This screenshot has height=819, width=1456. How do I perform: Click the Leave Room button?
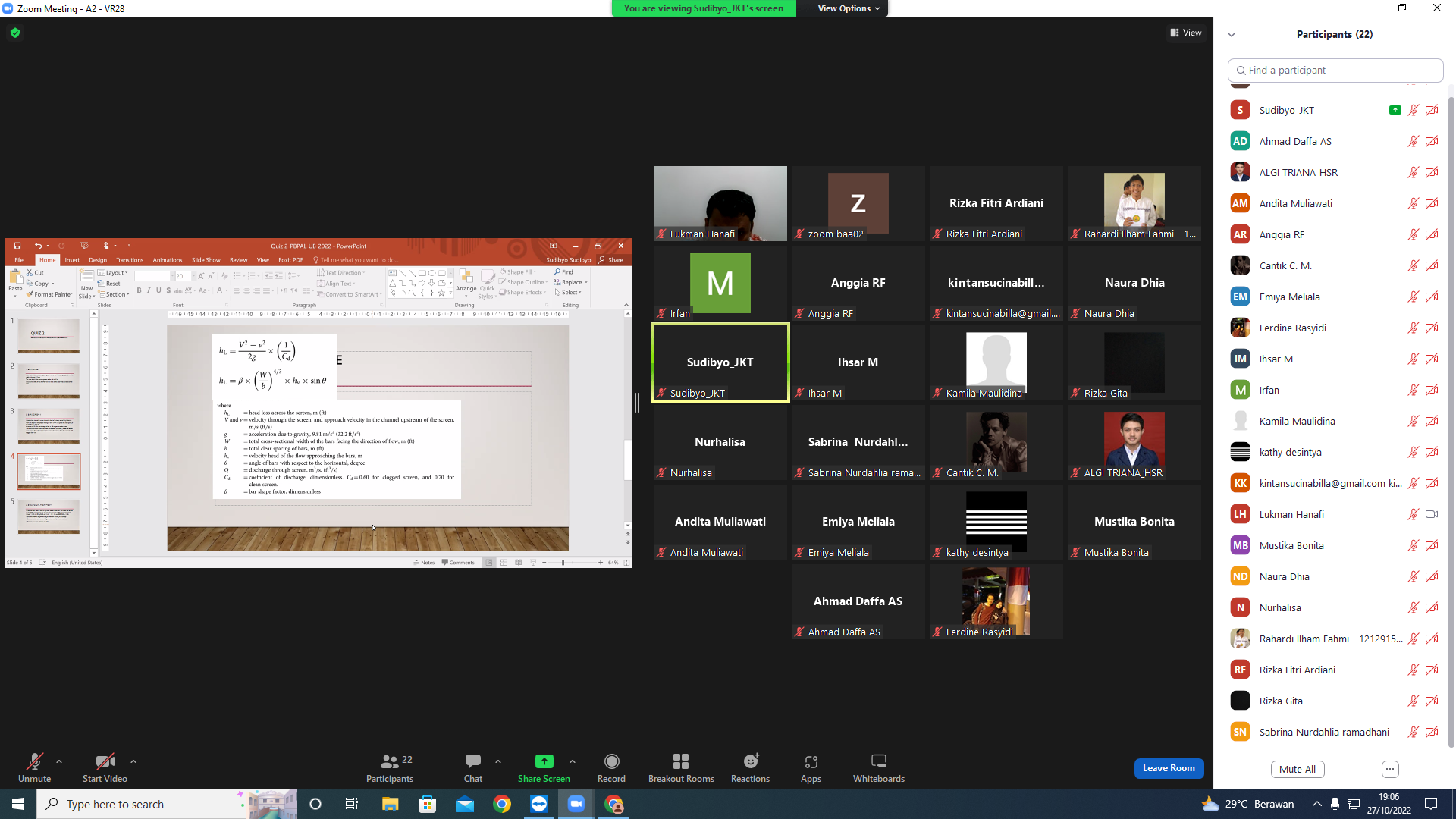click(x=1169, y=768)
